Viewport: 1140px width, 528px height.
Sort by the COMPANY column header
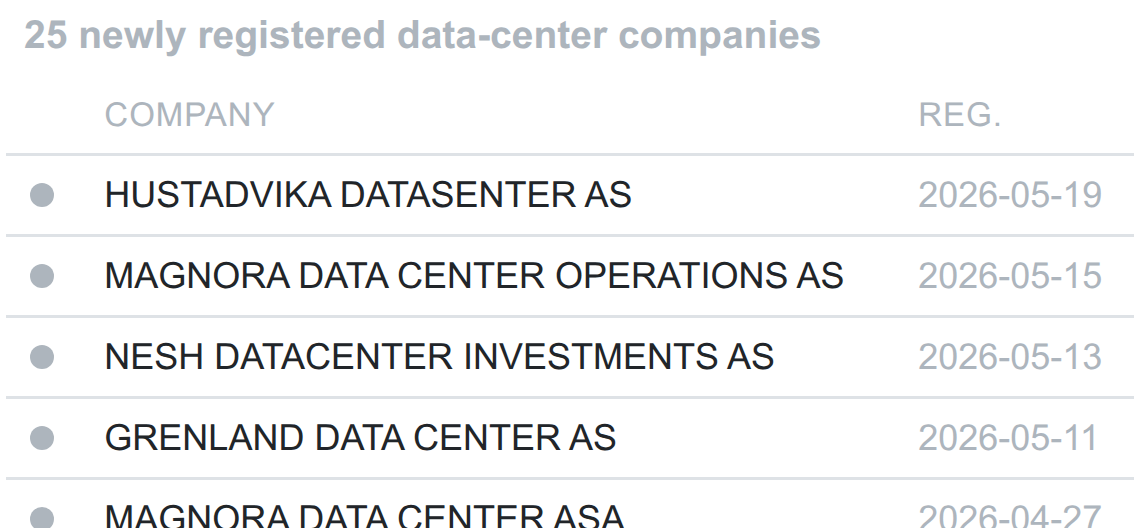tap(189, 115)
